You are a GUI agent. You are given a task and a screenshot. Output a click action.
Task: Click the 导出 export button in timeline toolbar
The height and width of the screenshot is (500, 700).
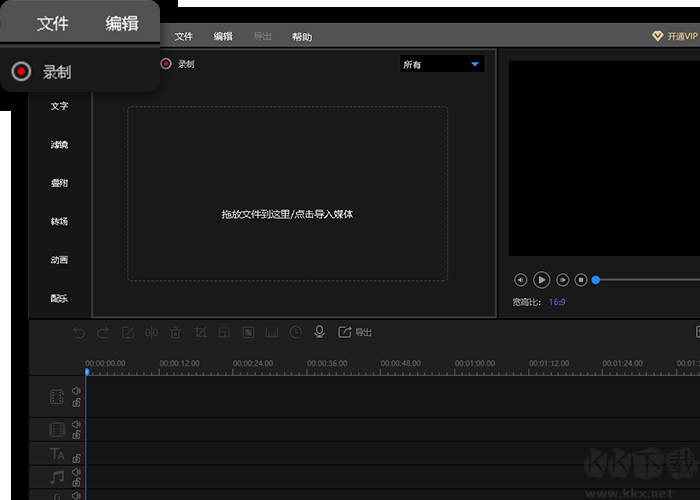pos(356,332)
